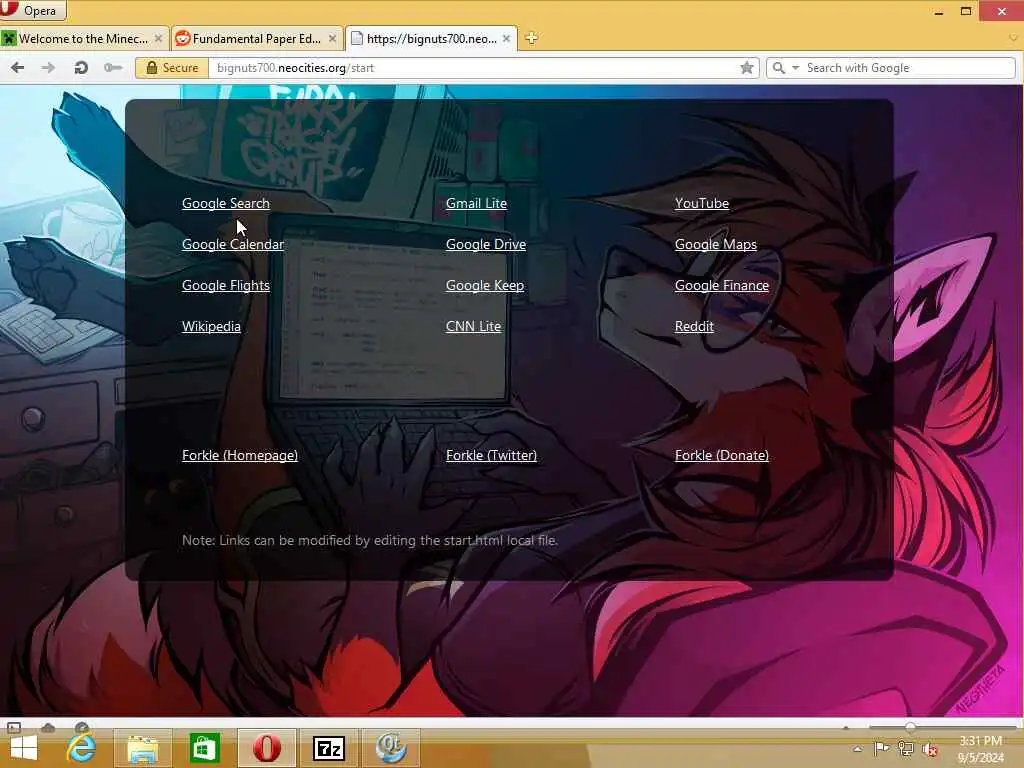Show hidden system tray icons
1024x768 pixels.
coord(857,749)
